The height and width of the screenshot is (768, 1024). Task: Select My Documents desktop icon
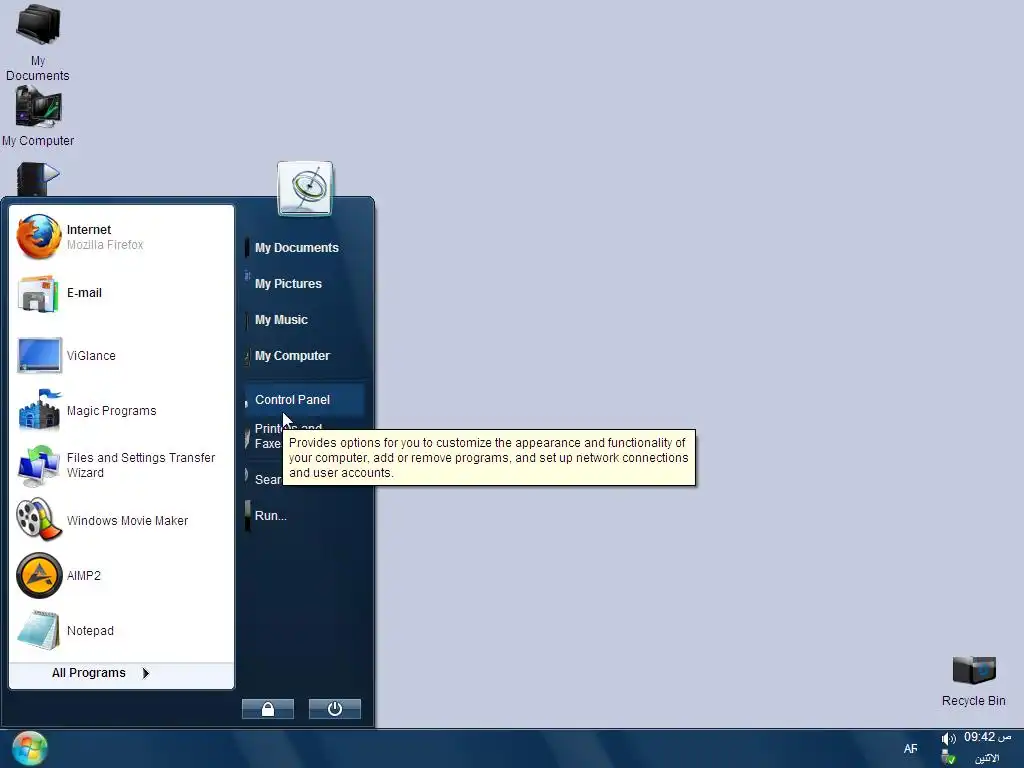point(38,25)
